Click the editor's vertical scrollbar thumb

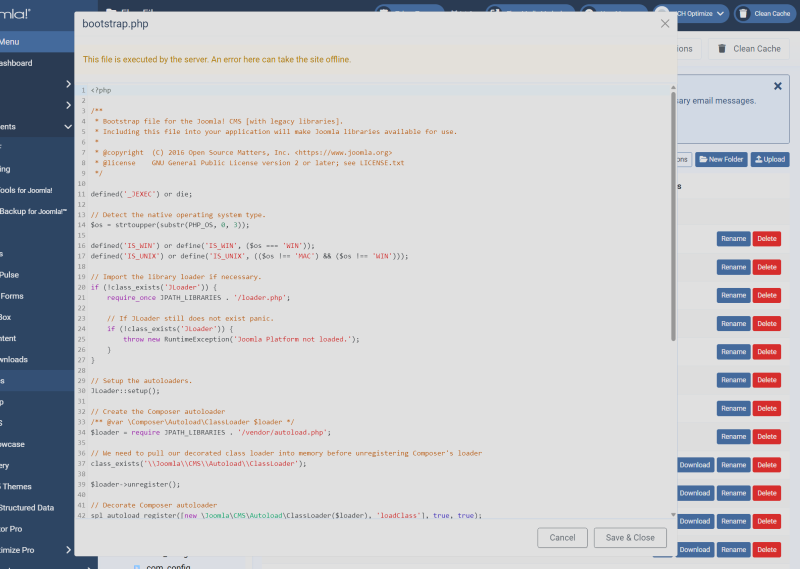pos(673,216)
